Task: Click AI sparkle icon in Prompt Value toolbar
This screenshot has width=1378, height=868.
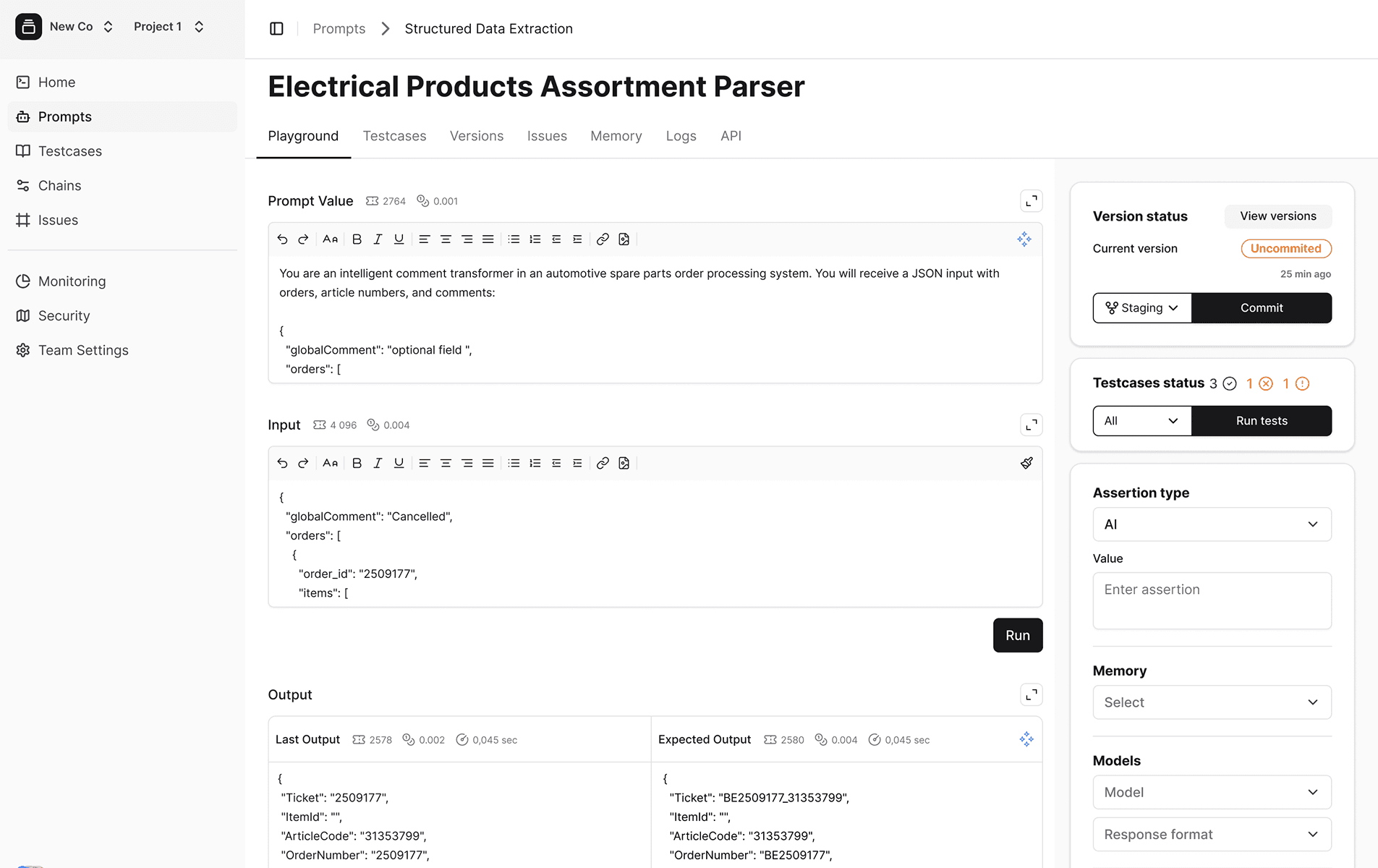Action: [1024, 239]
